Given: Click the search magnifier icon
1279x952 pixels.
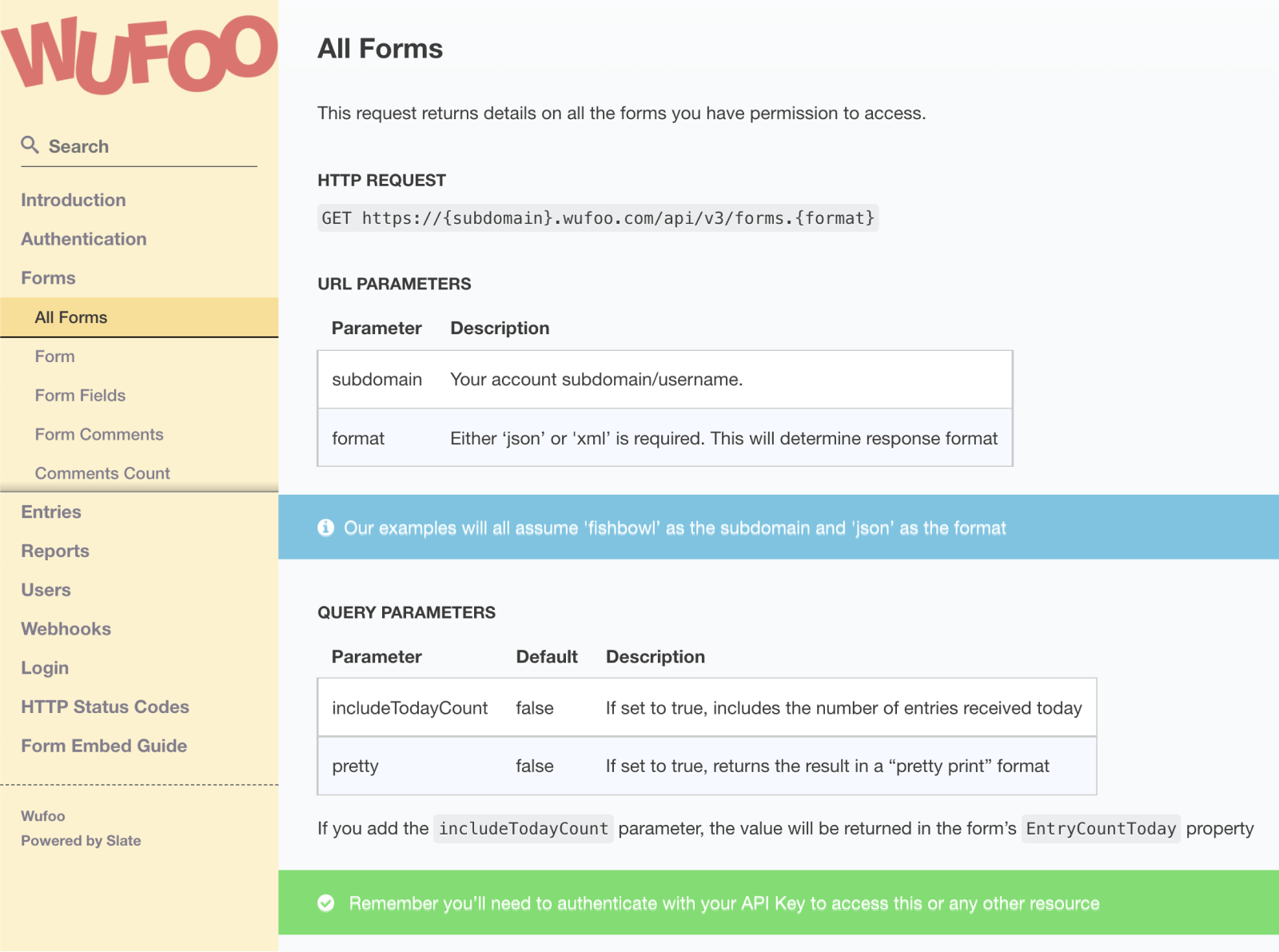Looking at the screenshot, I should 30,145.
